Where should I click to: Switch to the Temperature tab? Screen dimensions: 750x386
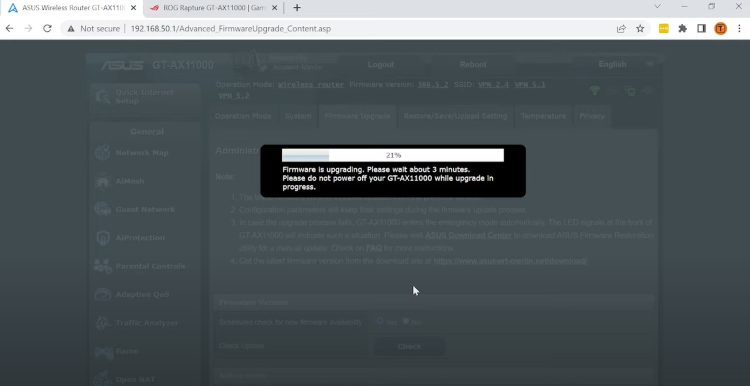(543, 116)
